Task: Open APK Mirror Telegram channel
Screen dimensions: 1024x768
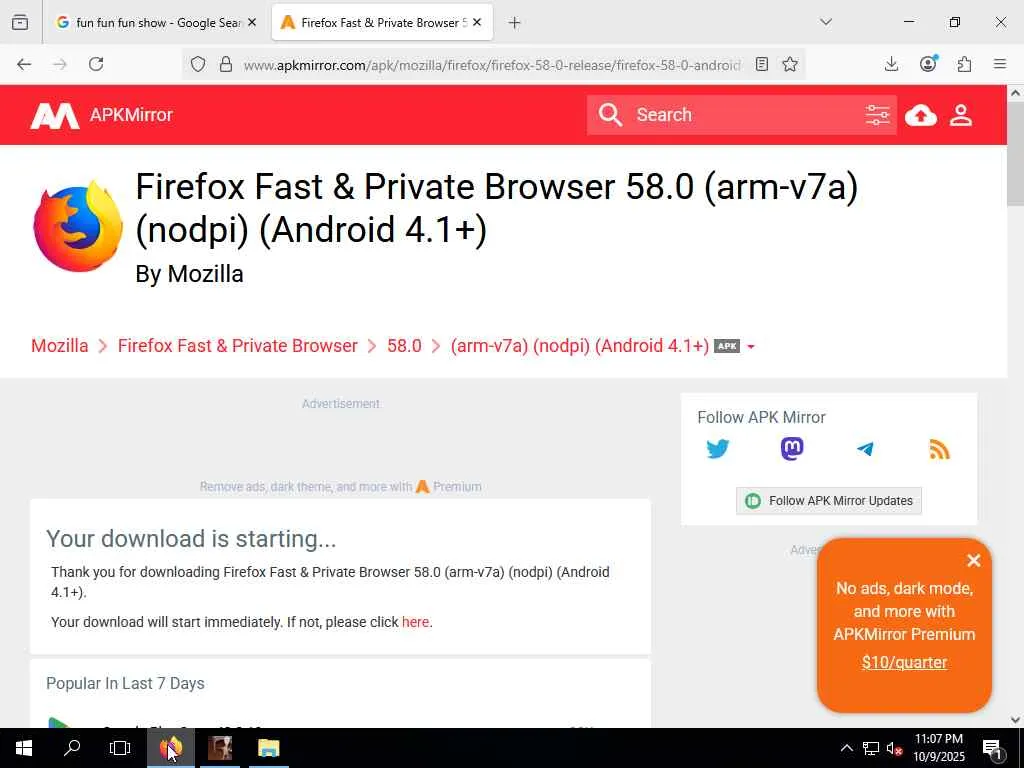Action: [865, 449]
